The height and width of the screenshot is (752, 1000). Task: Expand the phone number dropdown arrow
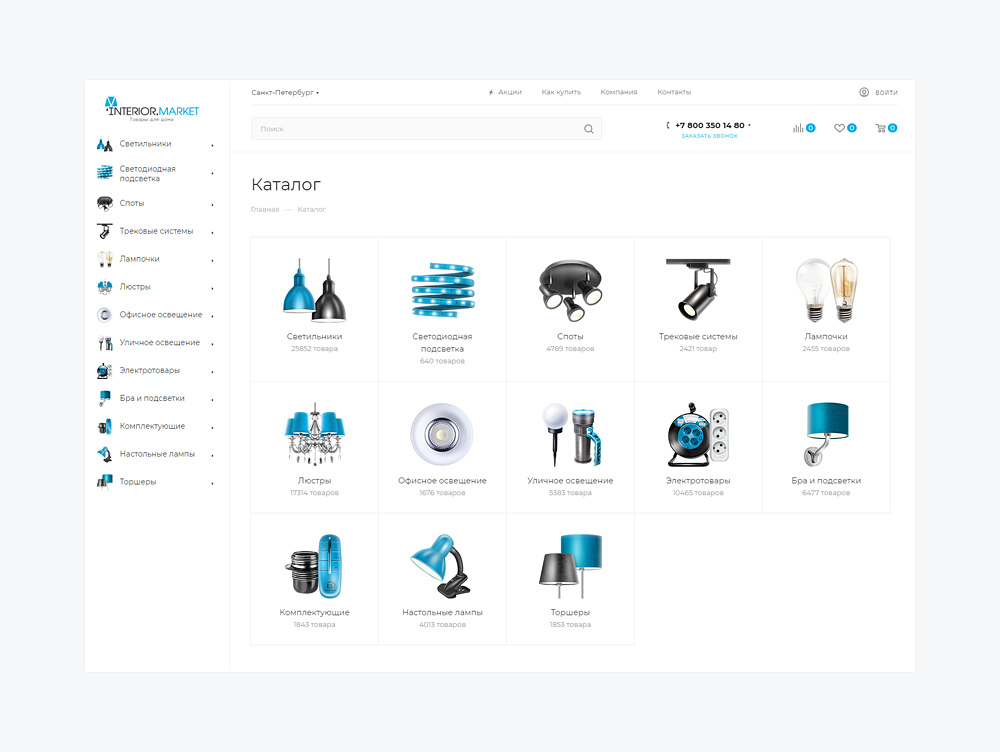750,126
